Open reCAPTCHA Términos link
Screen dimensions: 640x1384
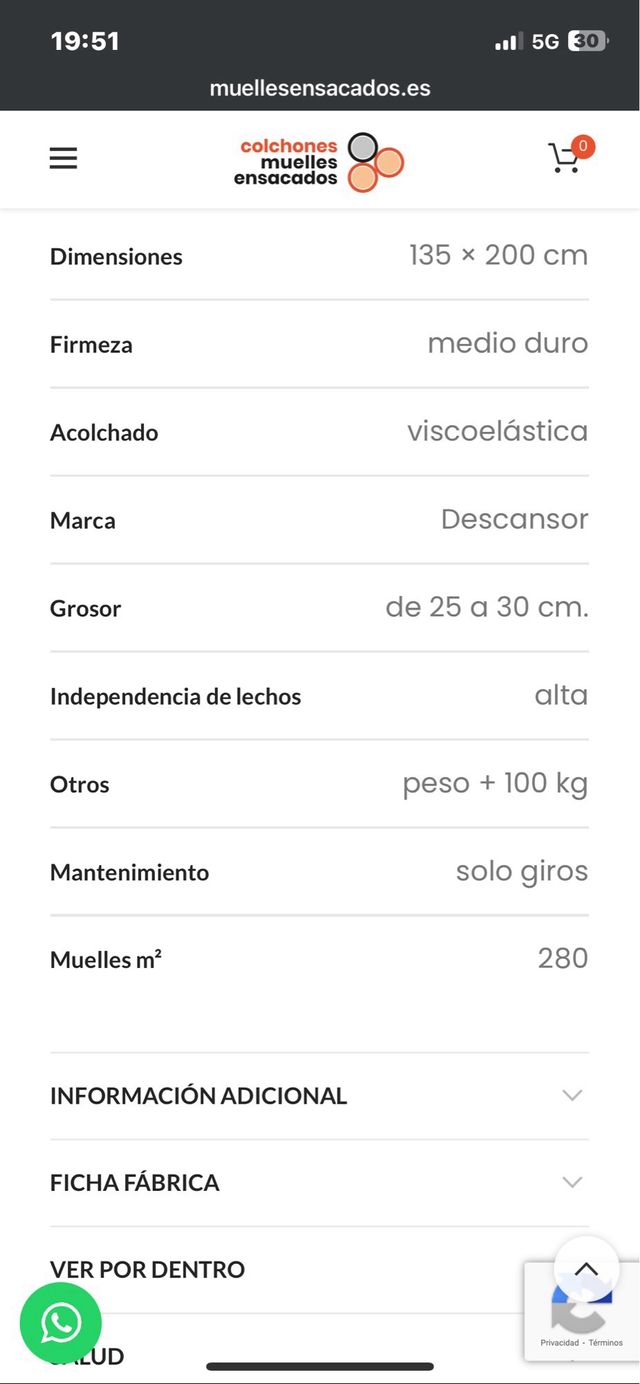click(x=606, y=1342)
